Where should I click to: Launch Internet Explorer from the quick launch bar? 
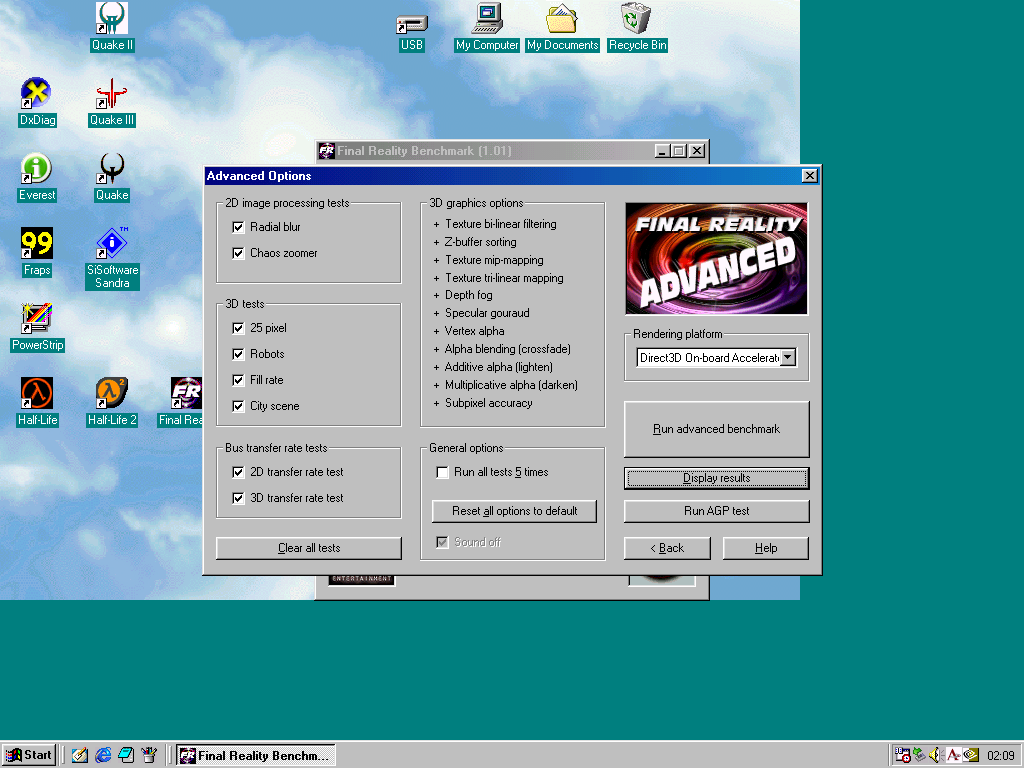(103, 755)
